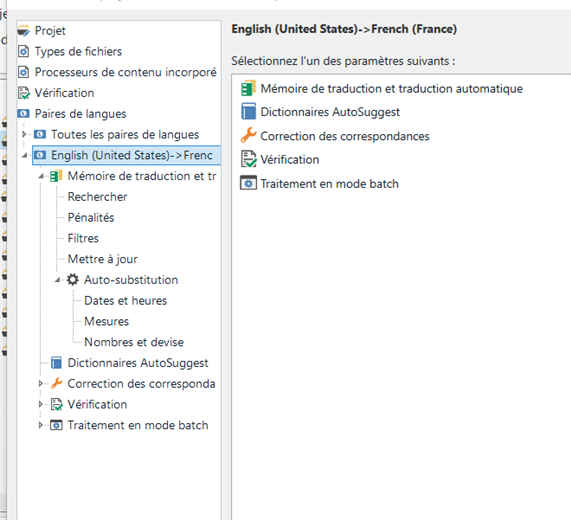The height and width of the screenshot is (520, 571).
Task: Open Nombres et devise settings
Action: (134, 342)
